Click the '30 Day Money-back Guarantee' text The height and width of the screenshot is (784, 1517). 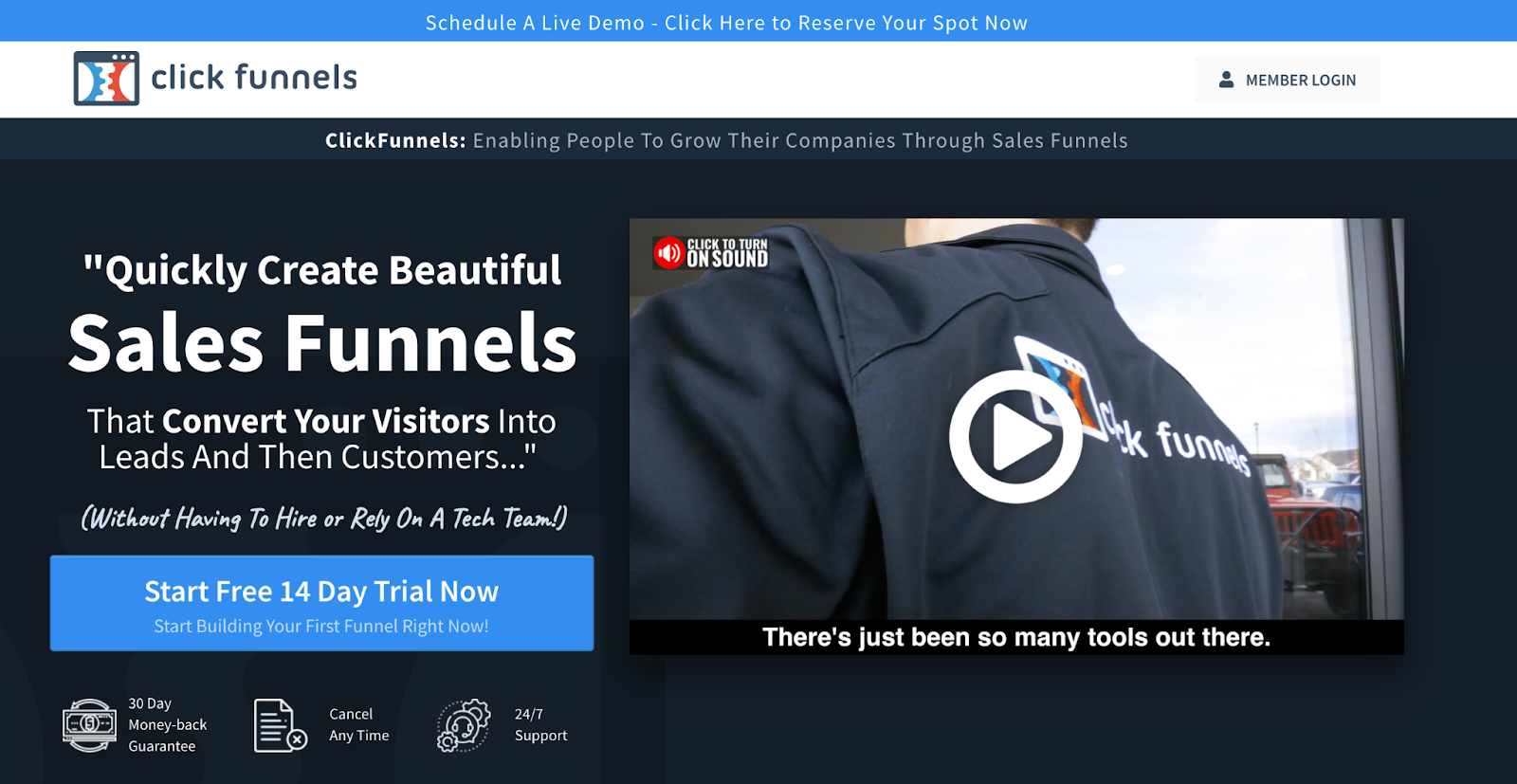pyautogui.click(x=168, y=725)
